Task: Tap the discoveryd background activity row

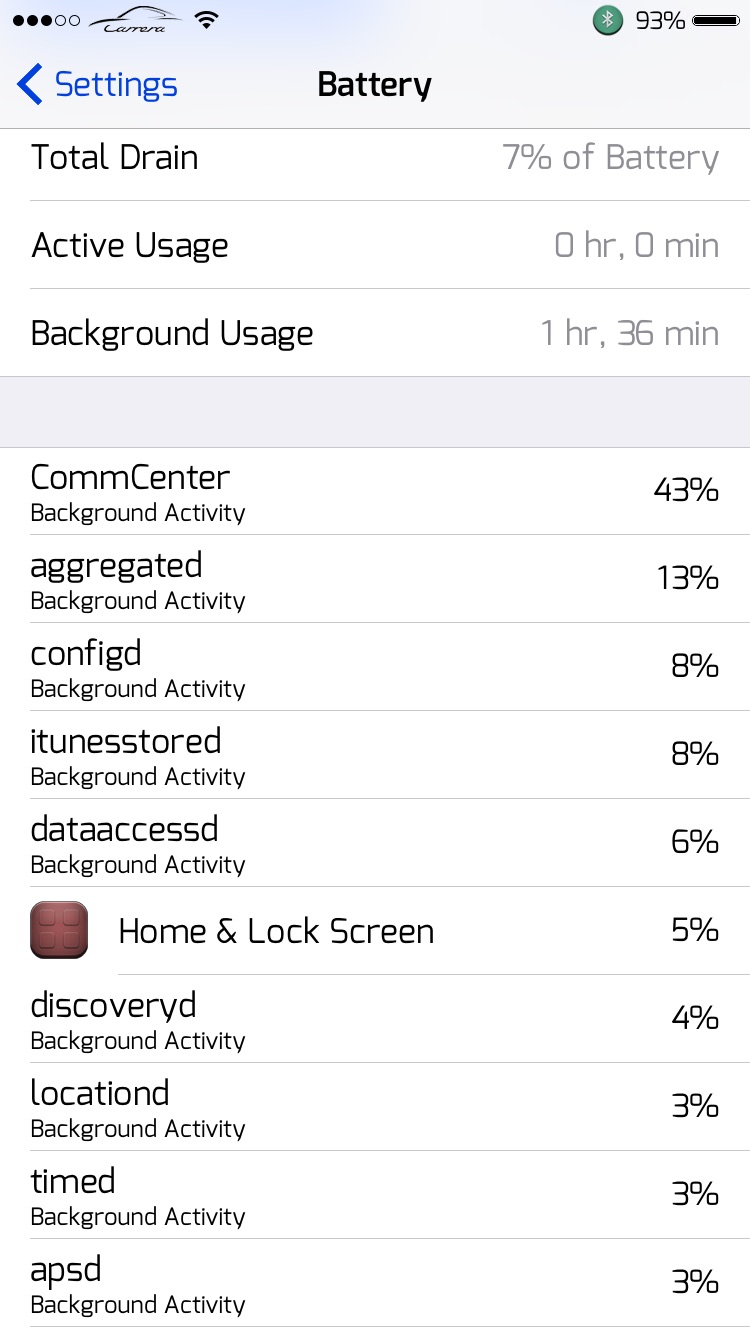Action: tap(375, 1019)
